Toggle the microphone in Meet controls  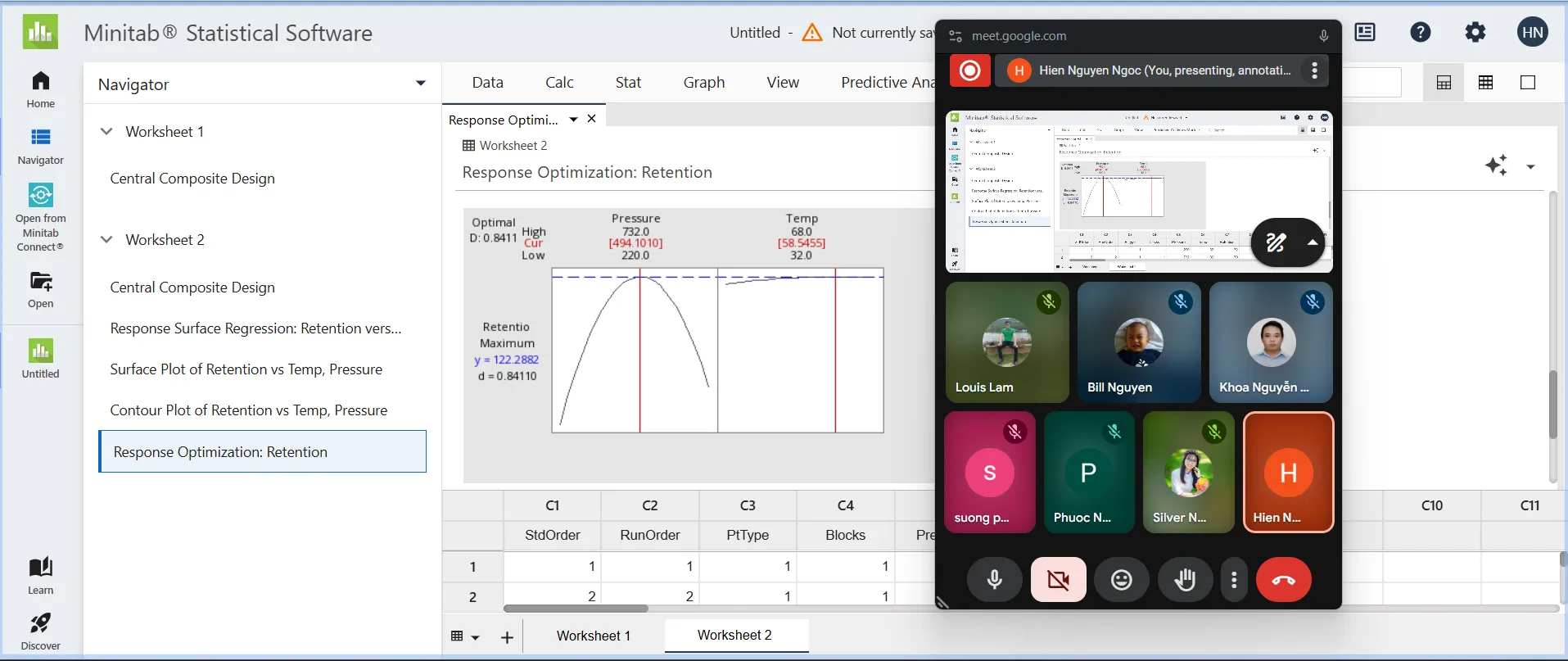(995, 580)
